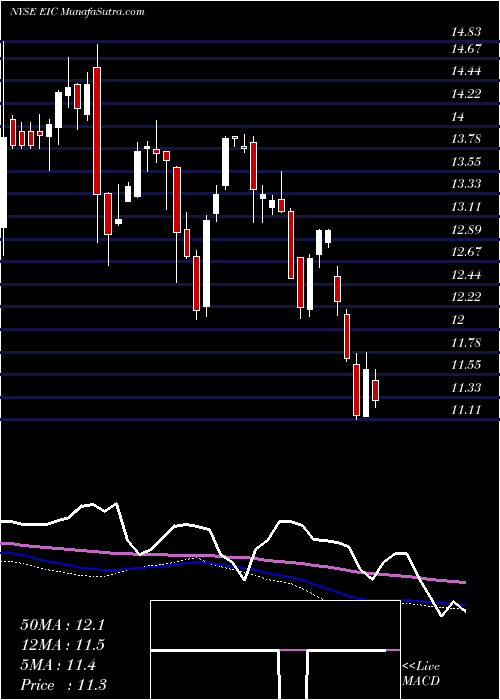Select the 13.11 price axis label
500x700 pixels.
click(466, 207)
